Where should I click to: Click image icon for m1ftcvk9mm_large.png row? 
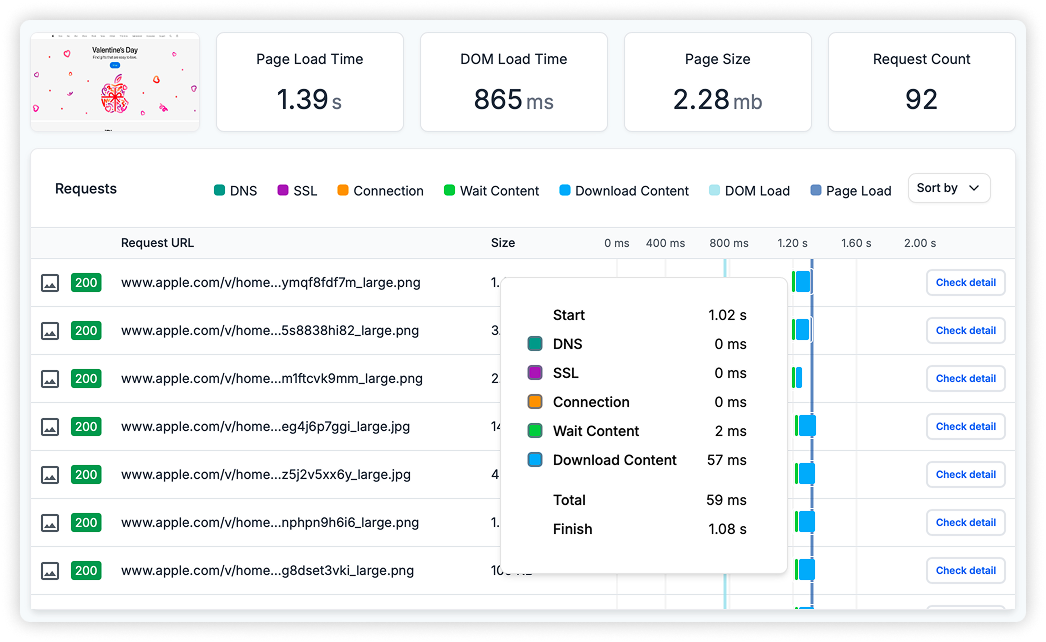[50, 379]
